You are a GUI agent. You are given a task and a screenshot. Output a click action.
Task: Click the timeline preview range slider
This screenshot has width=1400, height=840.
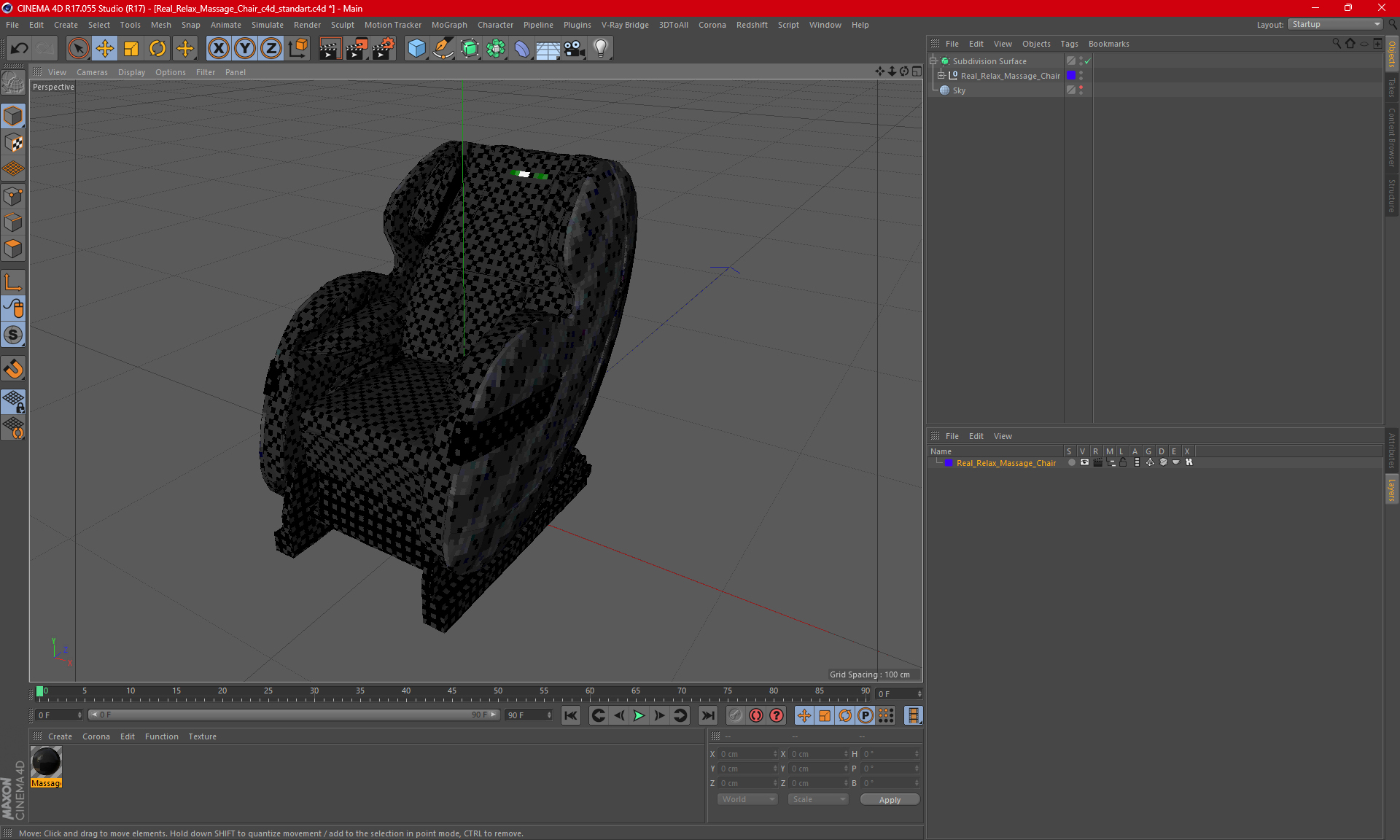click(293, 715)
